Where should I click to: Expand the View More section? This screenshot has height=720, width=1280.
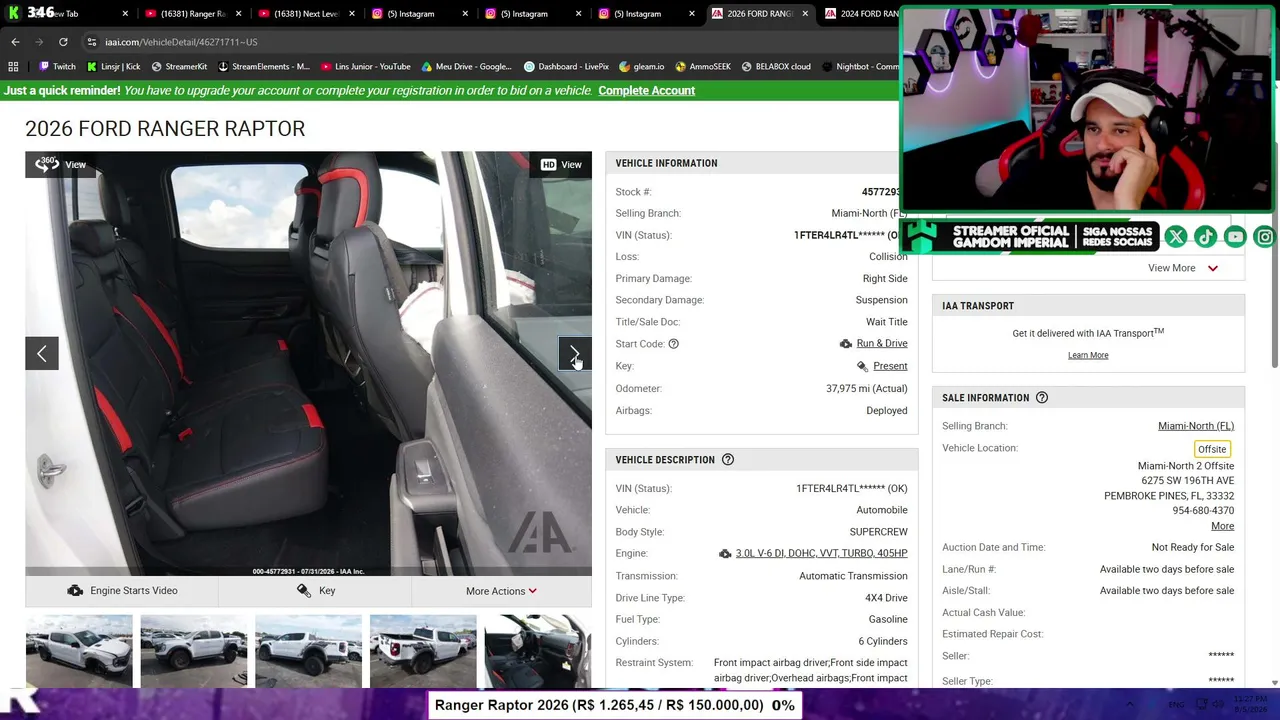1183,268
